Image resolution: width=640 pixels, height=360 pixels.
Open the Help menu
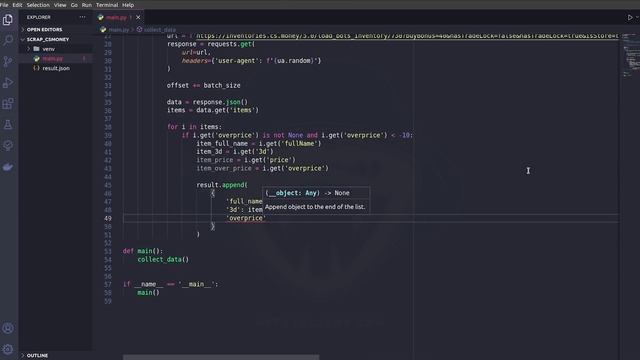pyautogui.click(x=128, y=5)
